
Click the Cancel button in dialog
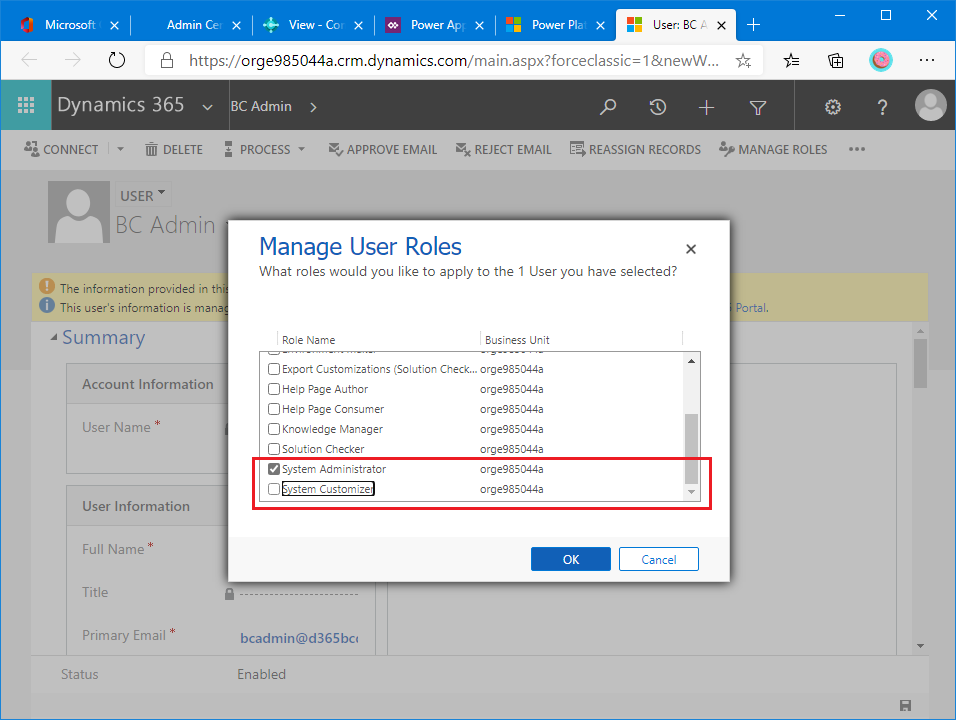click(658, 559)
